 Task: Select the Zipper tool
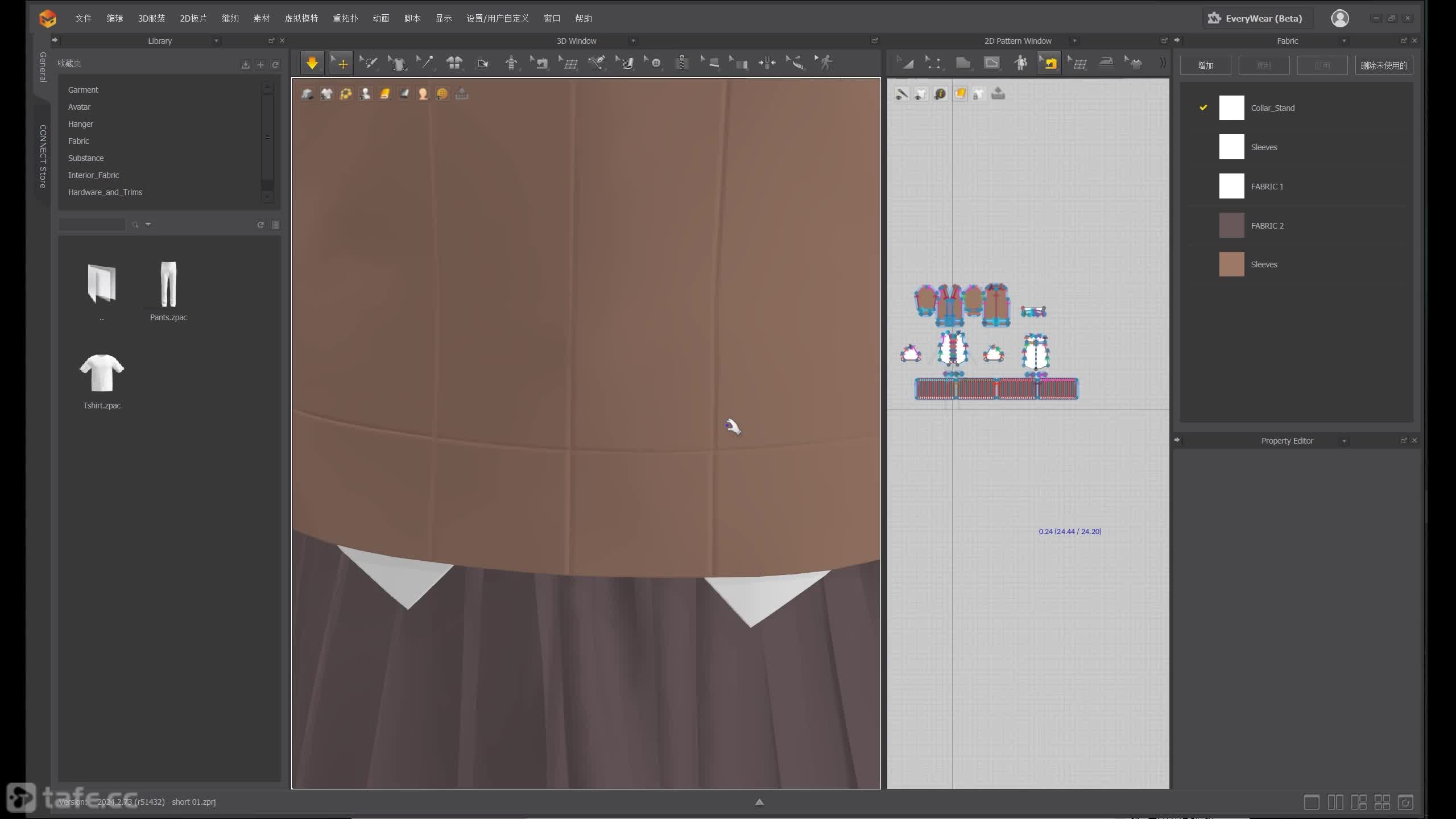point(681,63)
